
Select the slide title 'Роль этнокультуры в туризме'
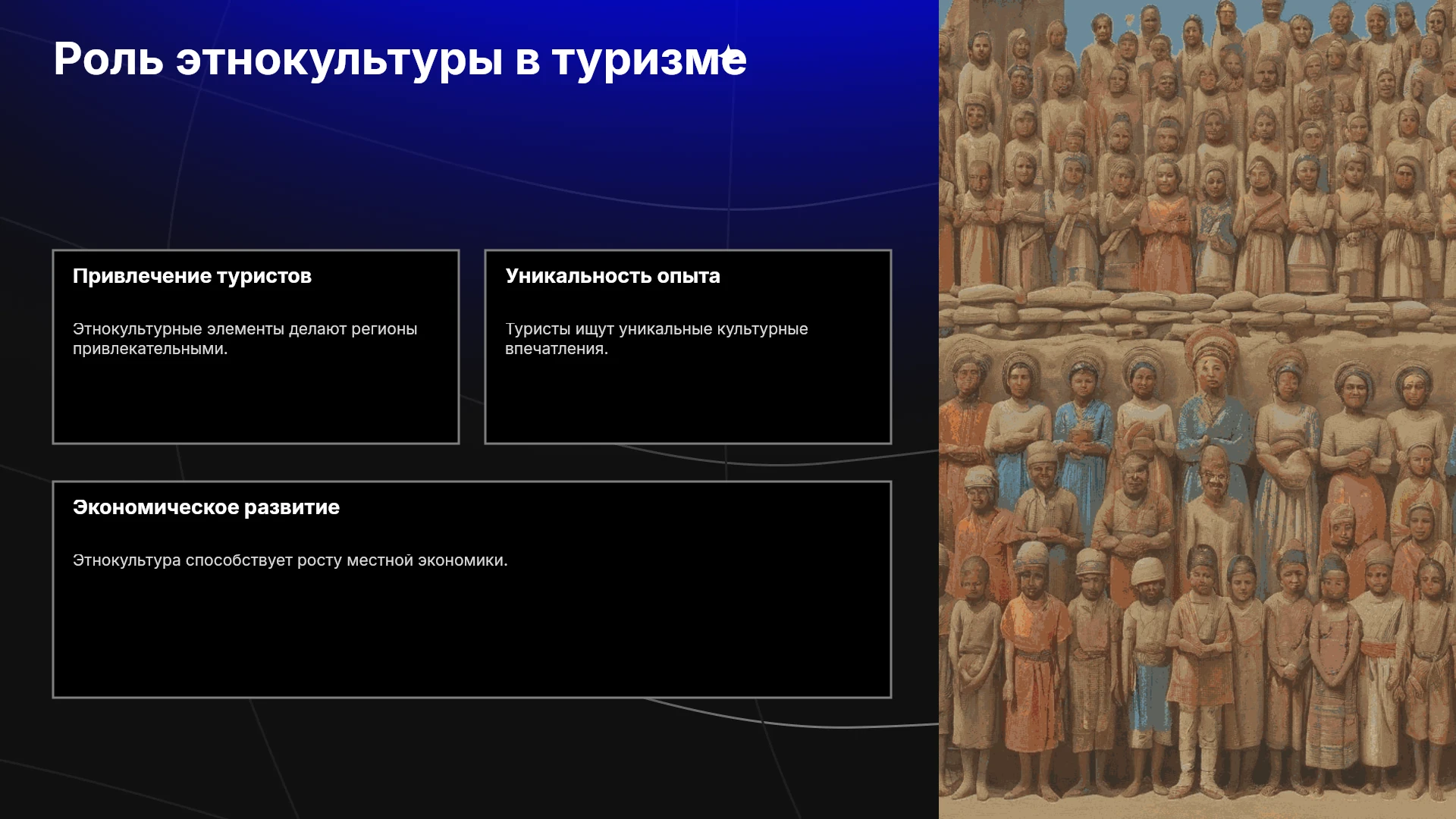click(400, 59)
